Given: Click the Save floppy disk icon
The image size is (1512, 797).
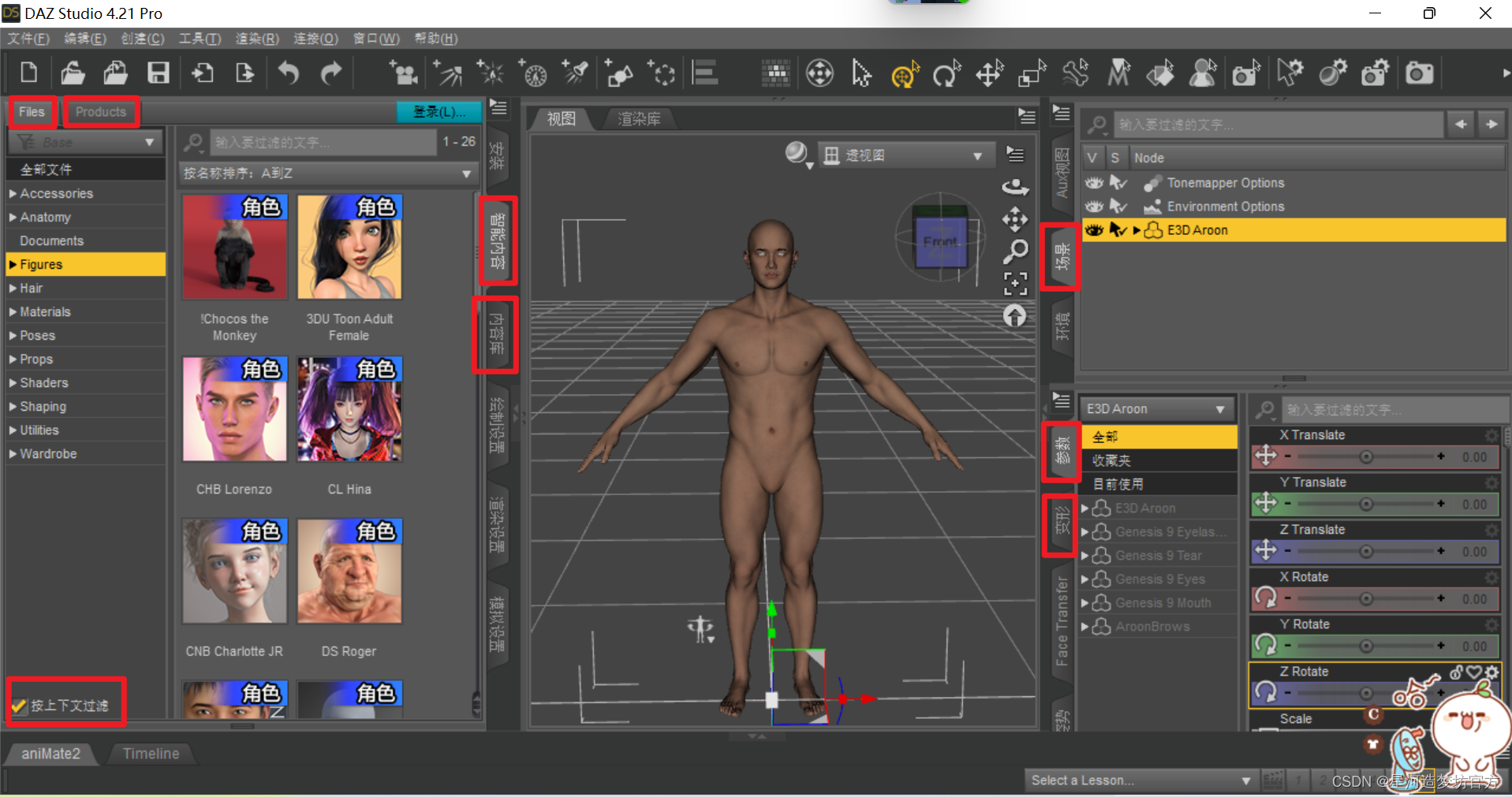Looking at the screenshot, I should coord(159,73).
